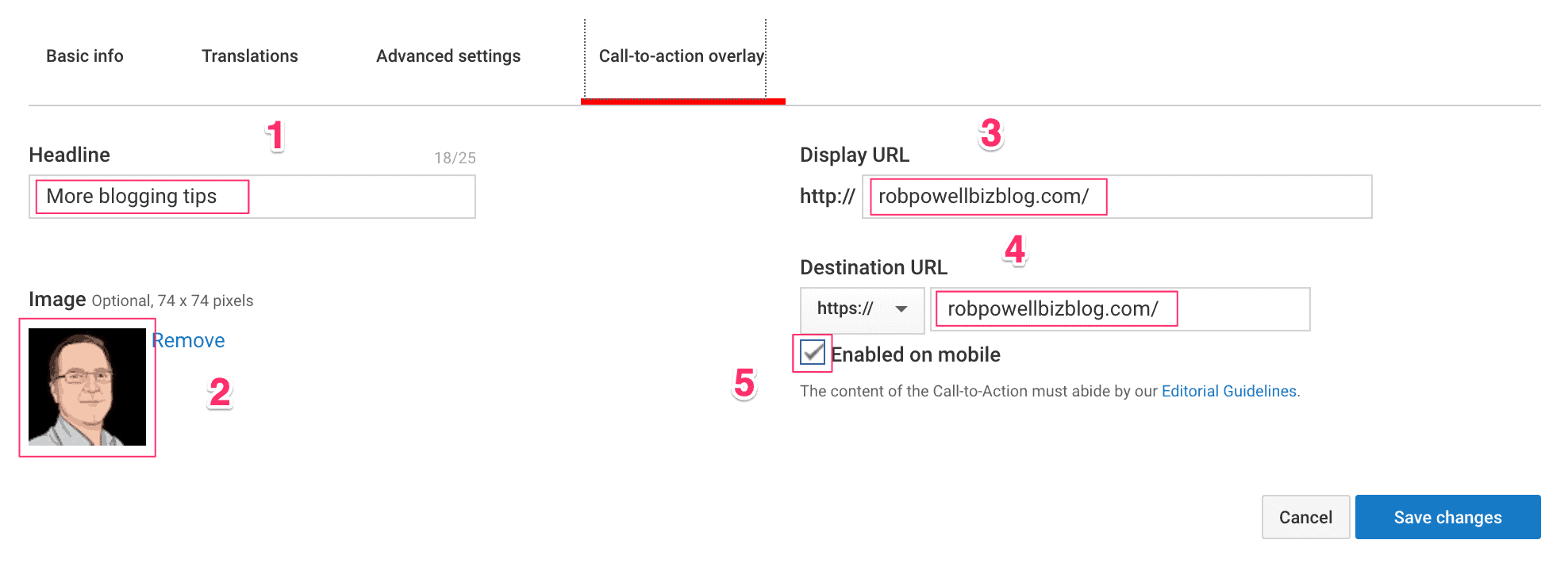This screenshot has height=563, width=1568.
Task: Click the Call-to-action overlay tab
Action: (x=682, y=56)
